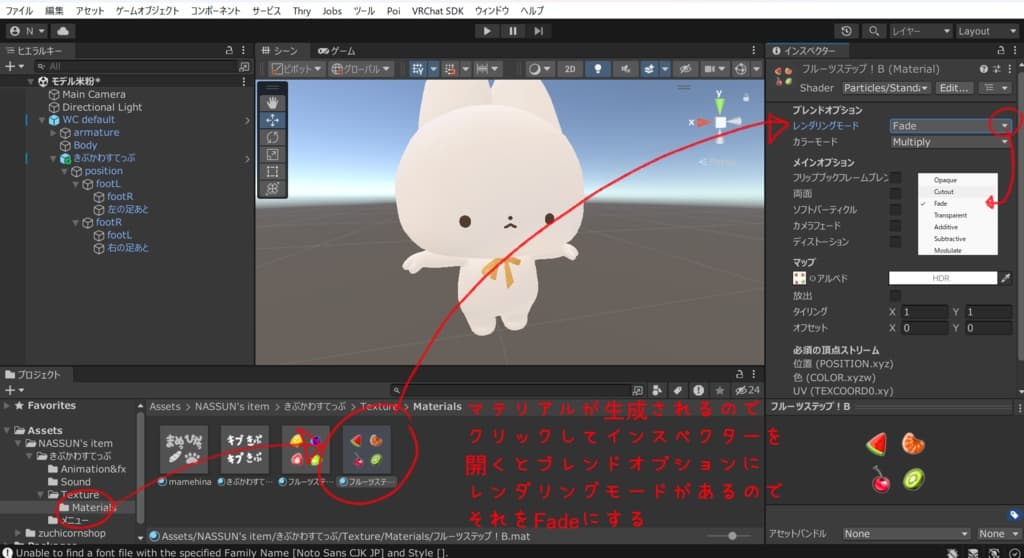The image size is (1024, 558).
Task: Open the アセット menu
Action: pos(89,10)
